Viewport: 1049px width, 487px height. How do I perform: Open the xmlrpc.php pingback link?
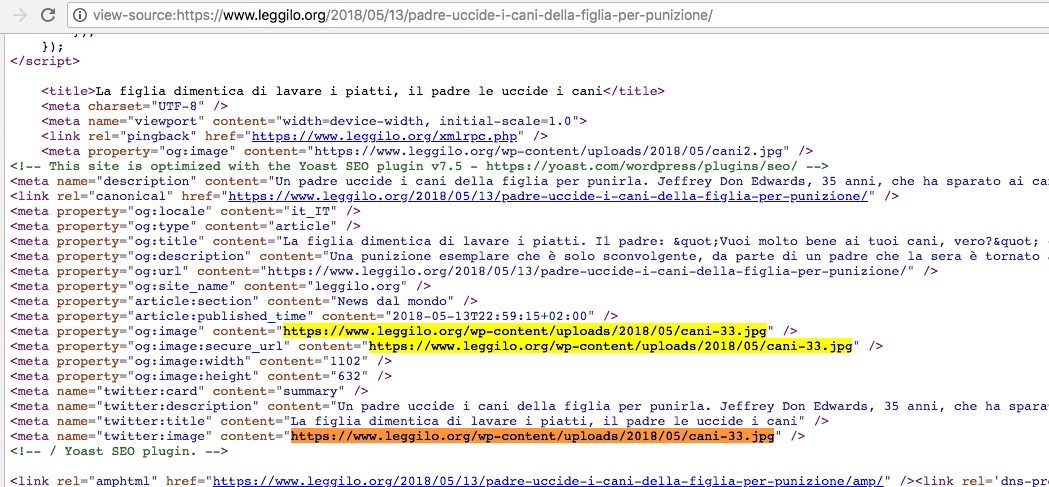[388, 136]
